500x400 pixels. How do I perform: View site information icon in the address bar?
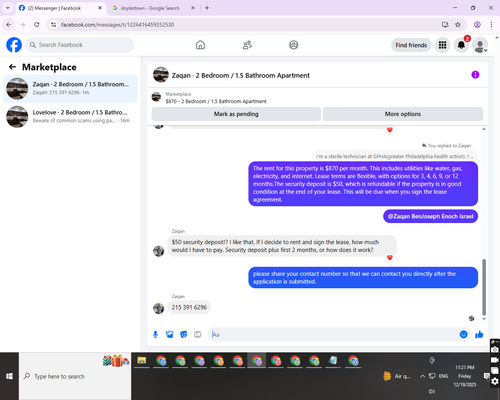(53, 25)
